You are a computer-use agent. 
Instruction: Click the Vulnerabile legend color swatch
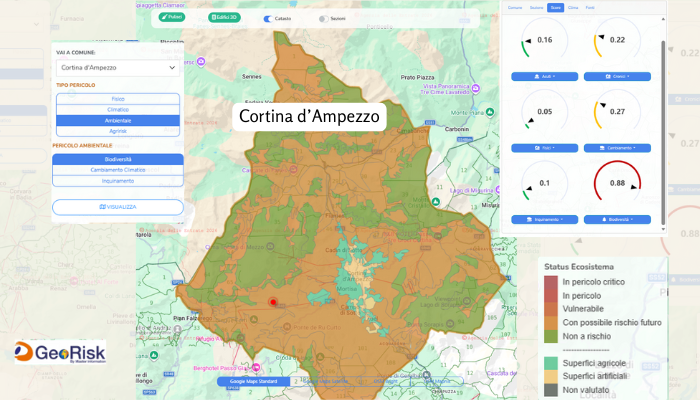coord(550,310)
